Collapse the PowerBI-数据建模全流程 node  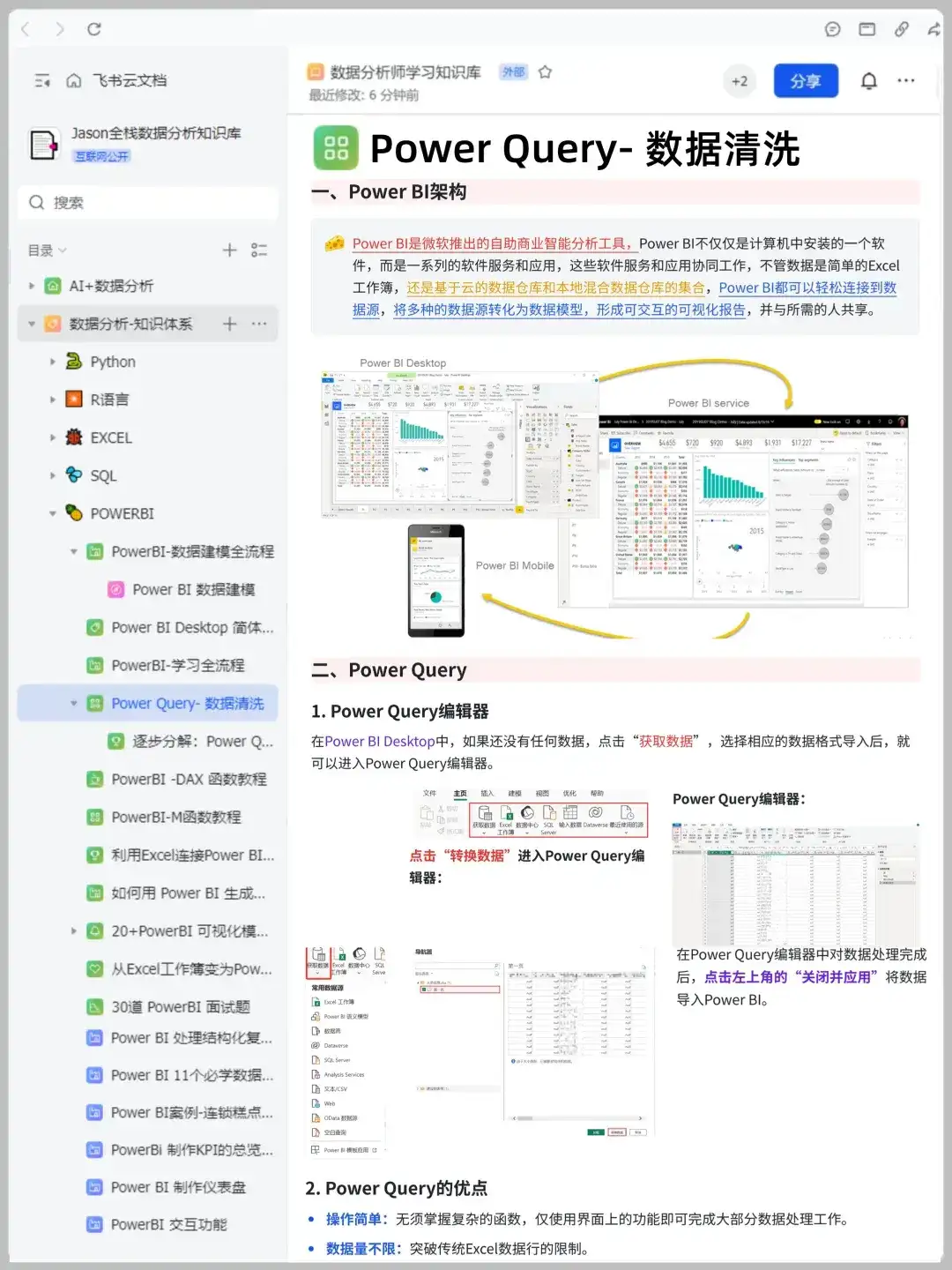(74, 551)
